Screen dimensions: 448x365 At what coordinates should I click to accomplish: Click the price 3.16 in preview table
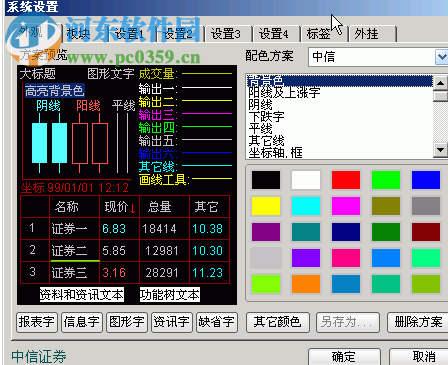(x=114, y=273)
